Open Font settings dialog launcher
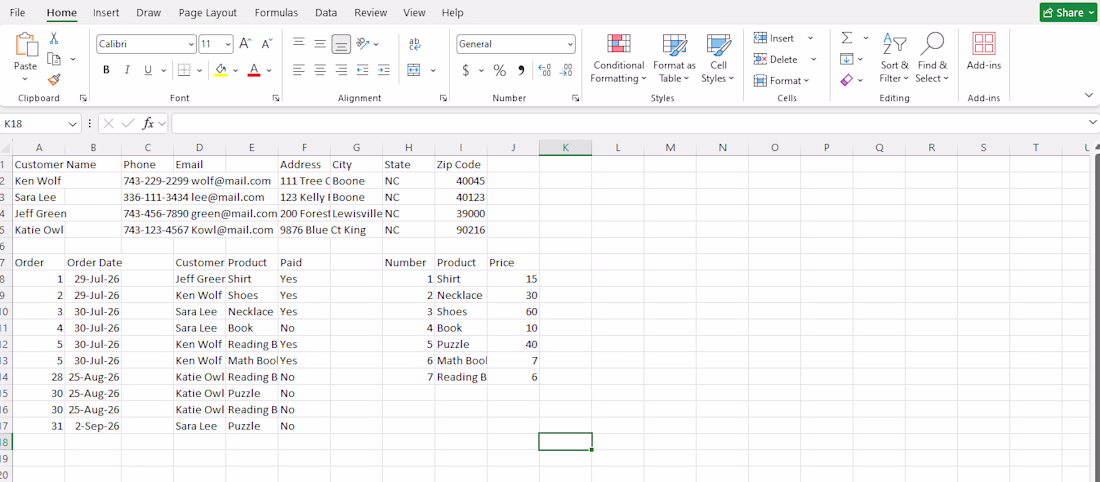The height and width of the screenshot is (482, 1100). (x=276, y=98)
